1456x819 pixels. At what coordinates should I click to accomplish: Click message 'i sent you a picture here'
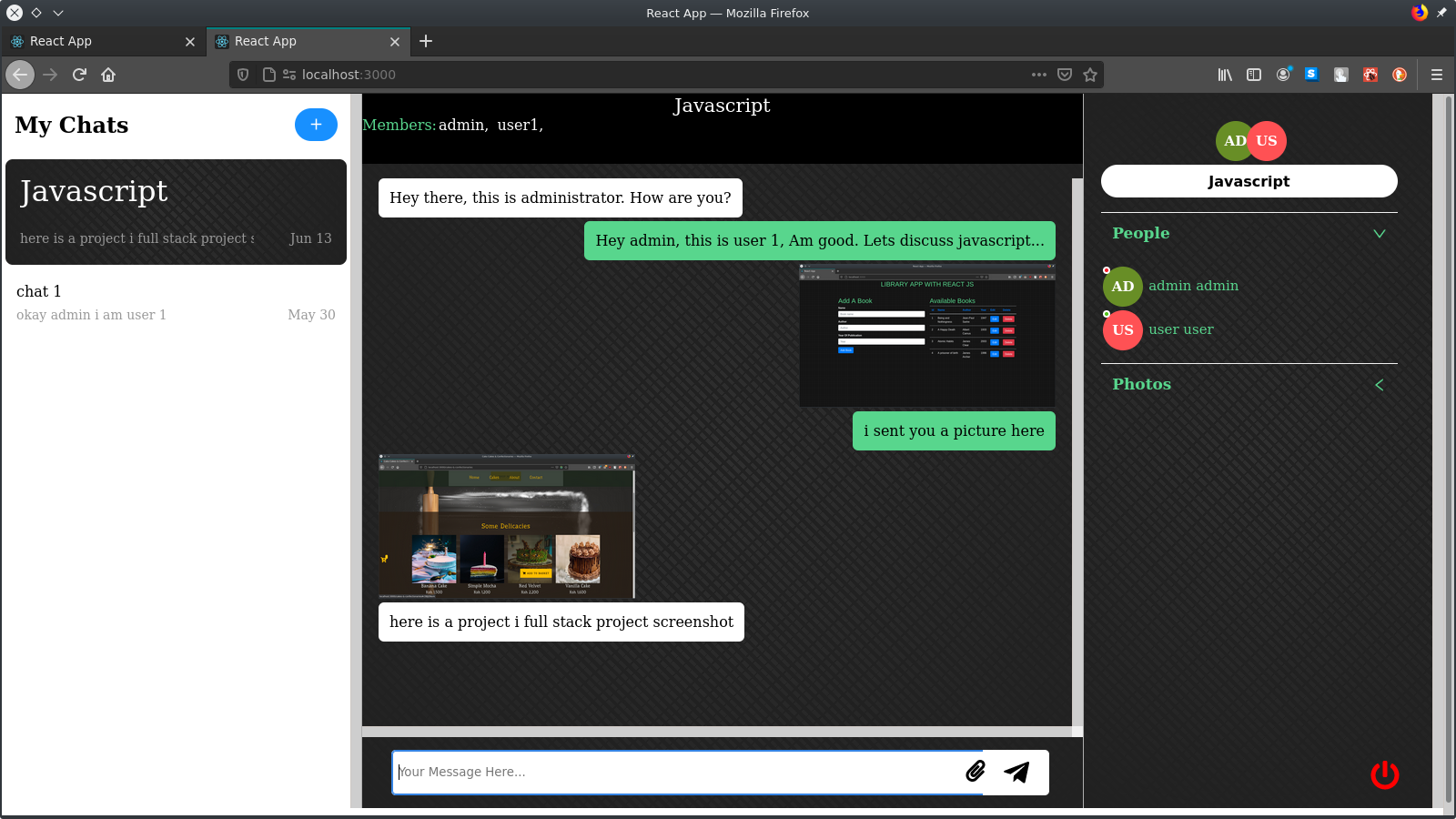click(x=954, y=431)
